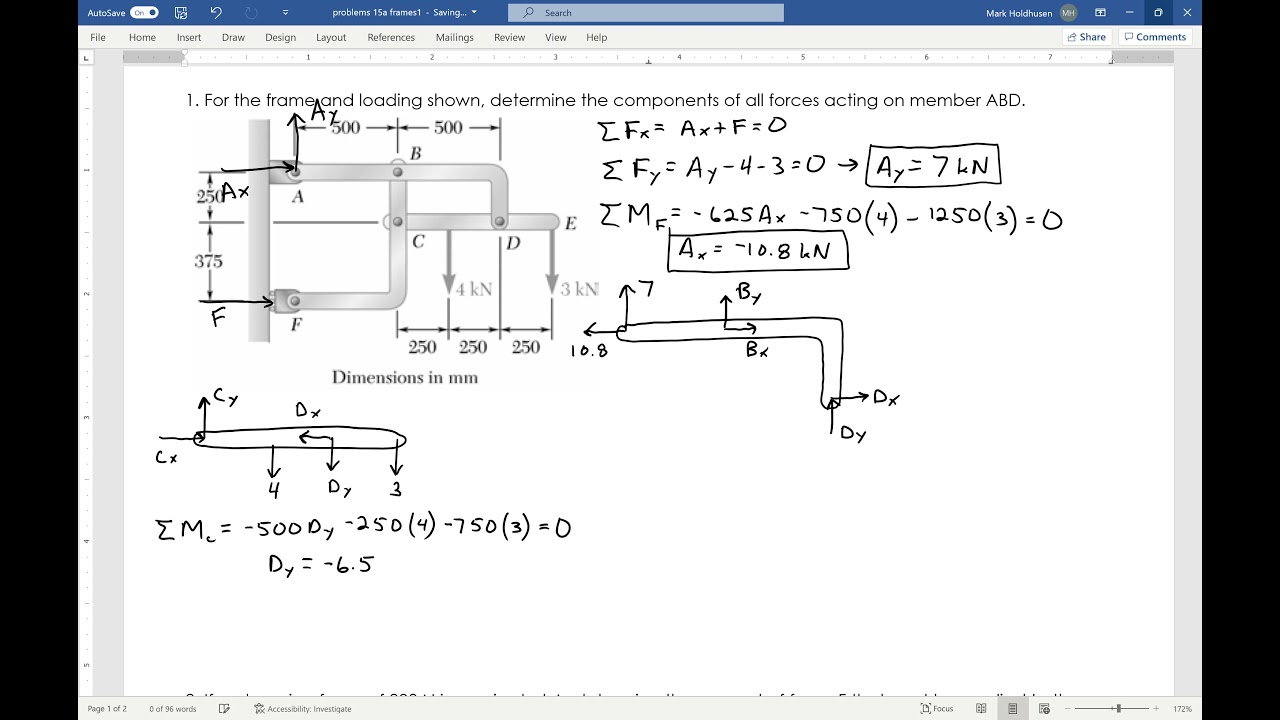This screenshot has width=1280, height=720.
Task: Open the 172% zoom level dialog
Action: click(x=1182, y=709)
